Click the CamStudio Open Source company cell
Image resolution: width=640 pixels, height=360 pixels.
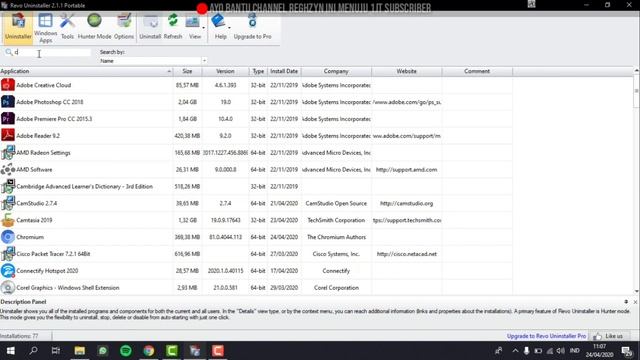pos(336,203)
